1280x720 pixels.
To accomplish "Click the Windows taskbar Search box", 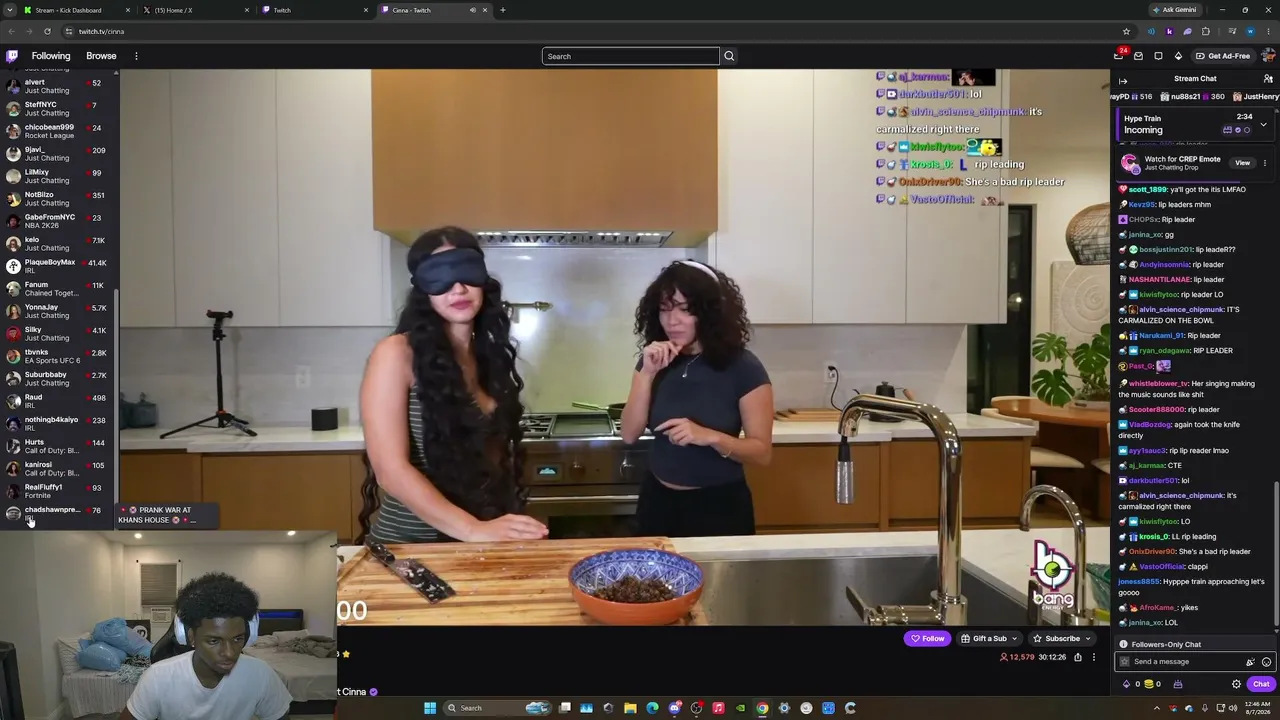I will [496, 708].
